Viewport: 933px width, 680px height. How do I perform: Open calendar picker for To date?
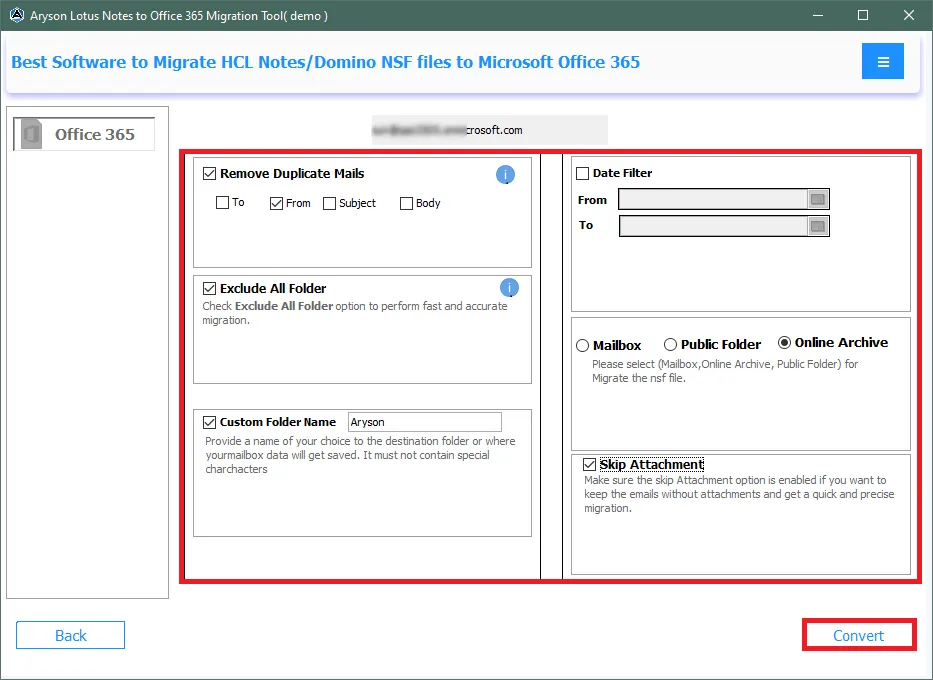(818, 226)
